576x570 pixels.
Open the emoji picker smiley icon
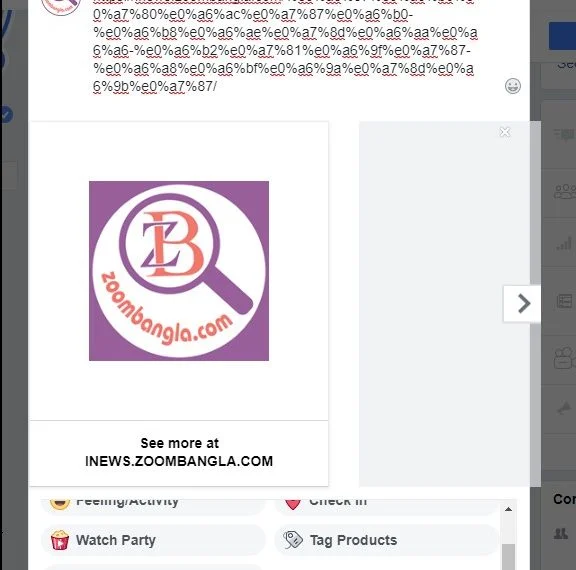tap(512, 86)
